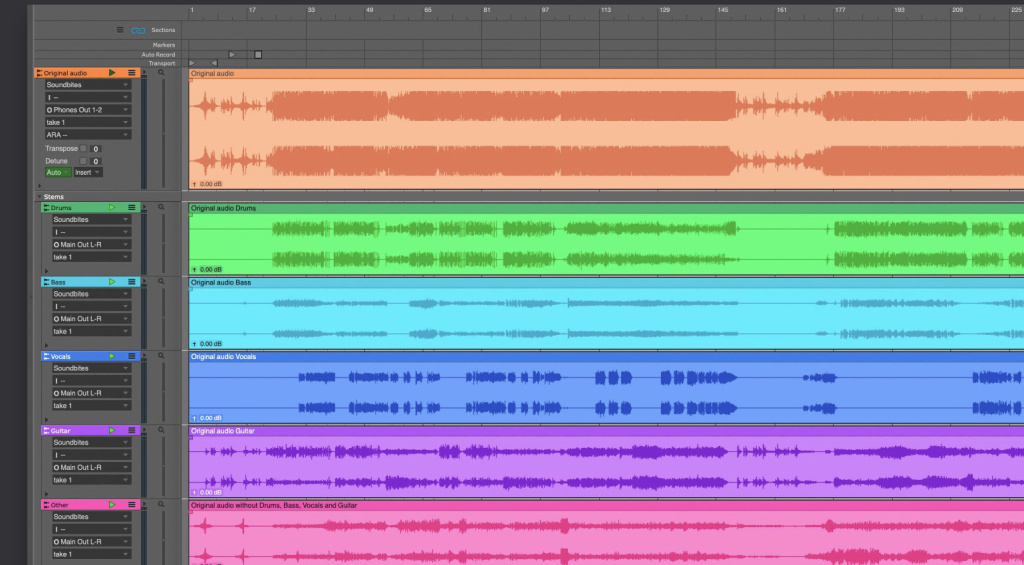This screenshot has width=1024, height=565.
Task: Toggle play-enable on Drums track
Action: pyautogui.click(x=112, y=208)
